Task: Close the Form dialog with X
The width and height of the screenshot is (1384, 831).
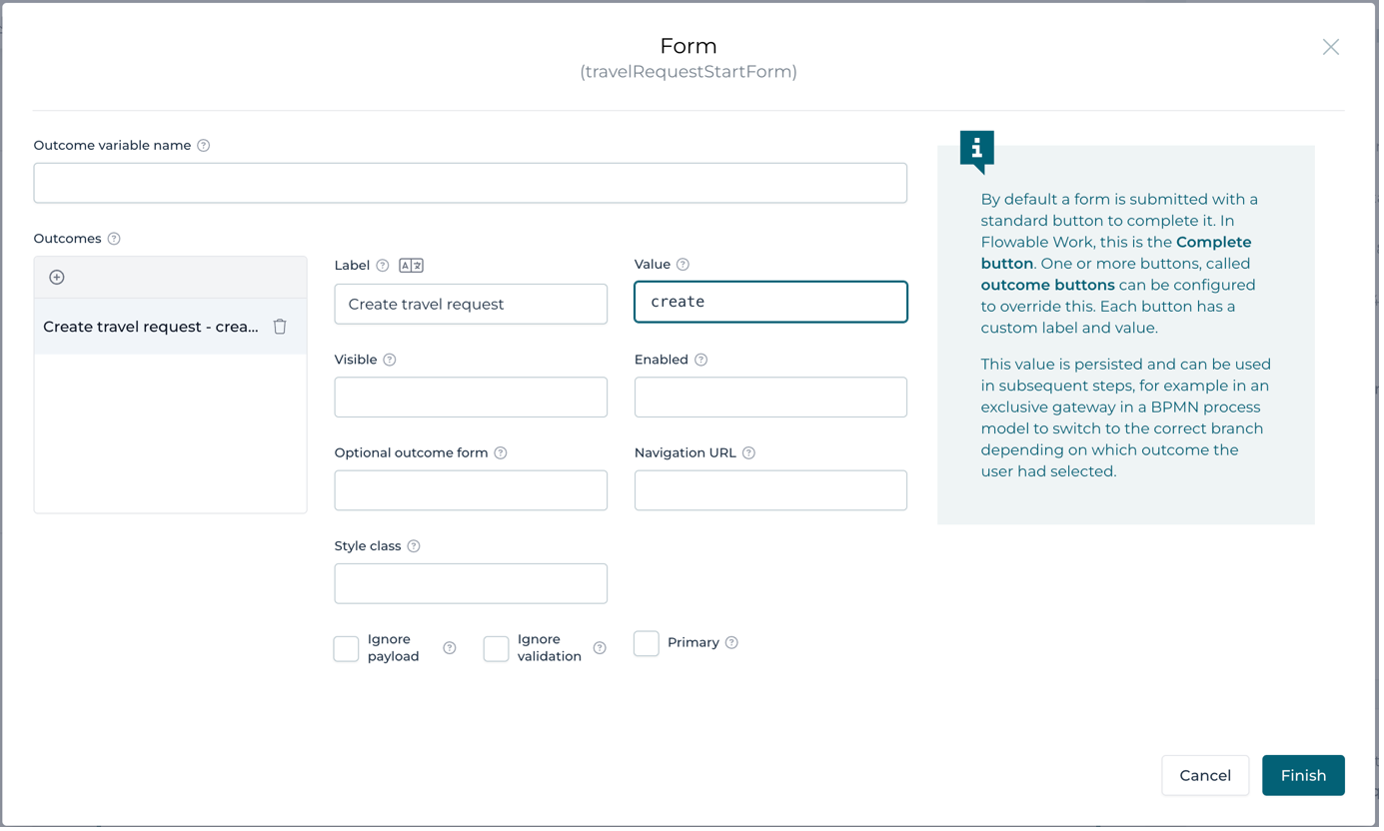Action: [x=1330, y=47]
